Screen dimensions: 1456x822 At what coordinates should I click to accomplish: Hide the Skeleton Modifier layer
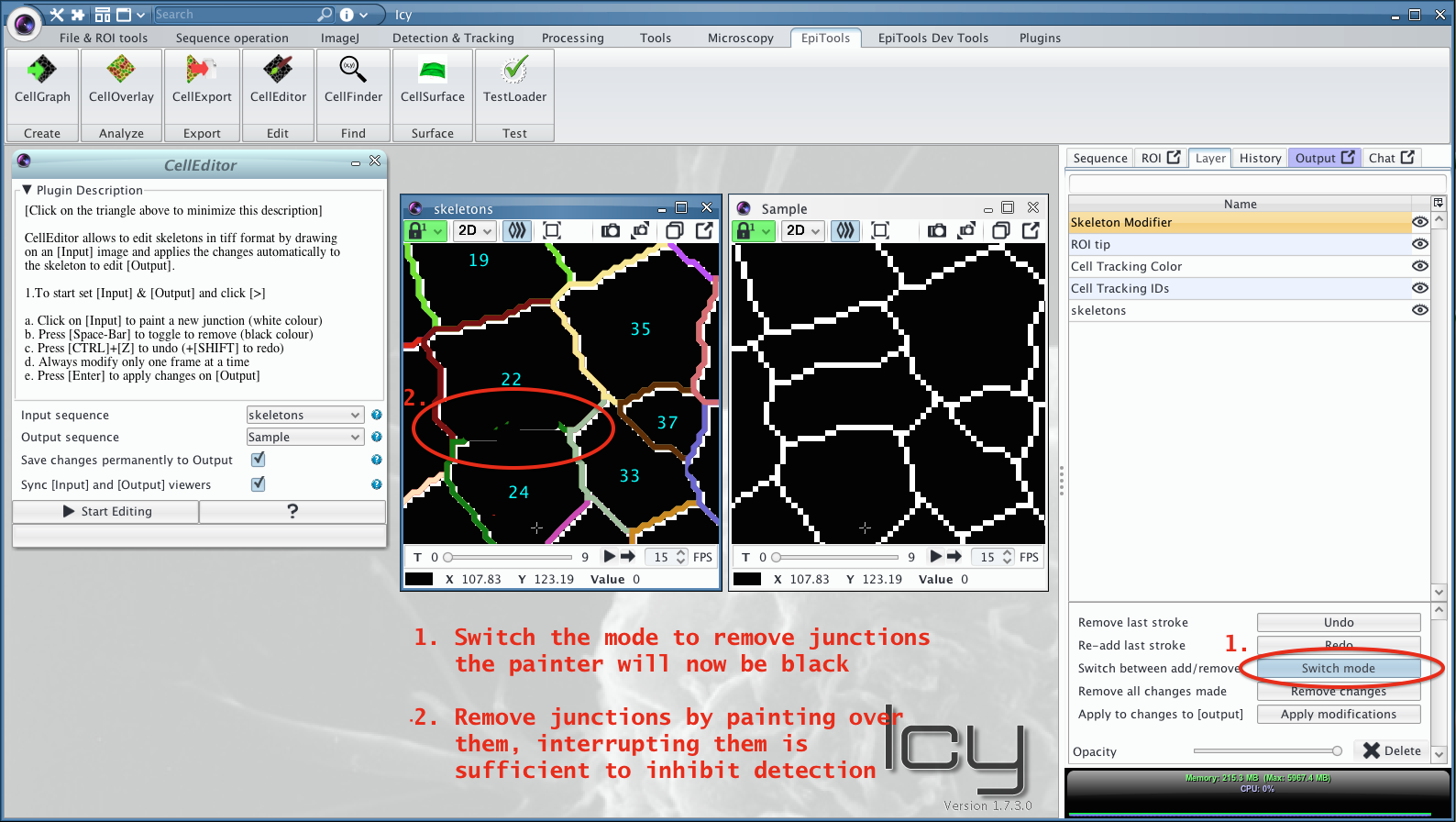coord(1419,222)
